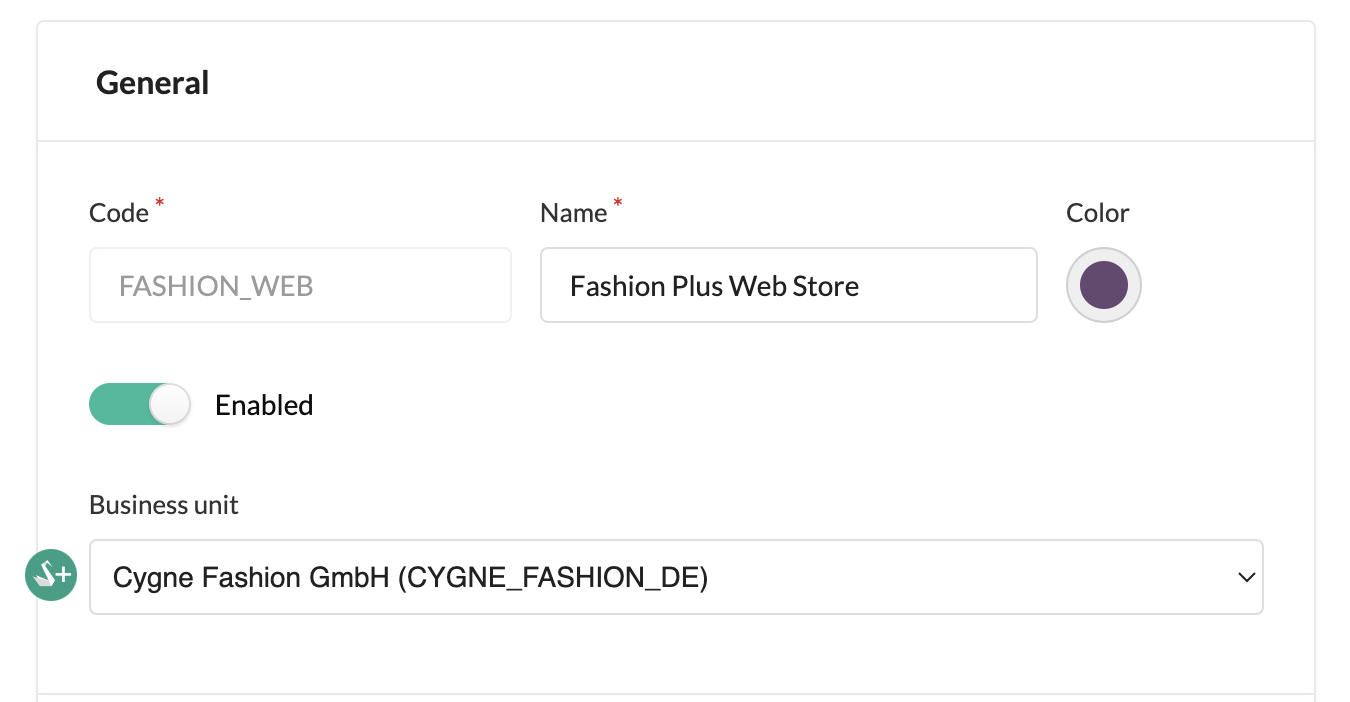Click the General section heading

tap(152, 82)
